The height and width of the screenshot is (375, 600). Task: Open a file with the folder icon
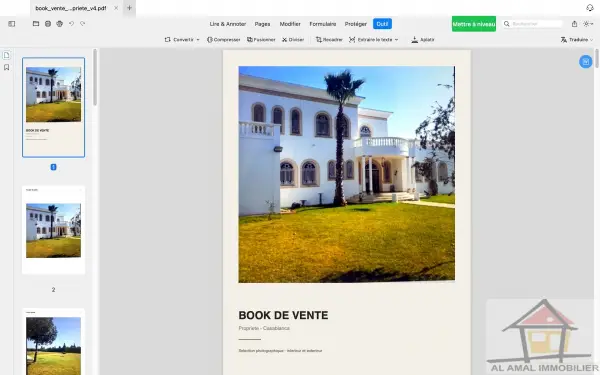pyautogui.click(x=36, y=24)
